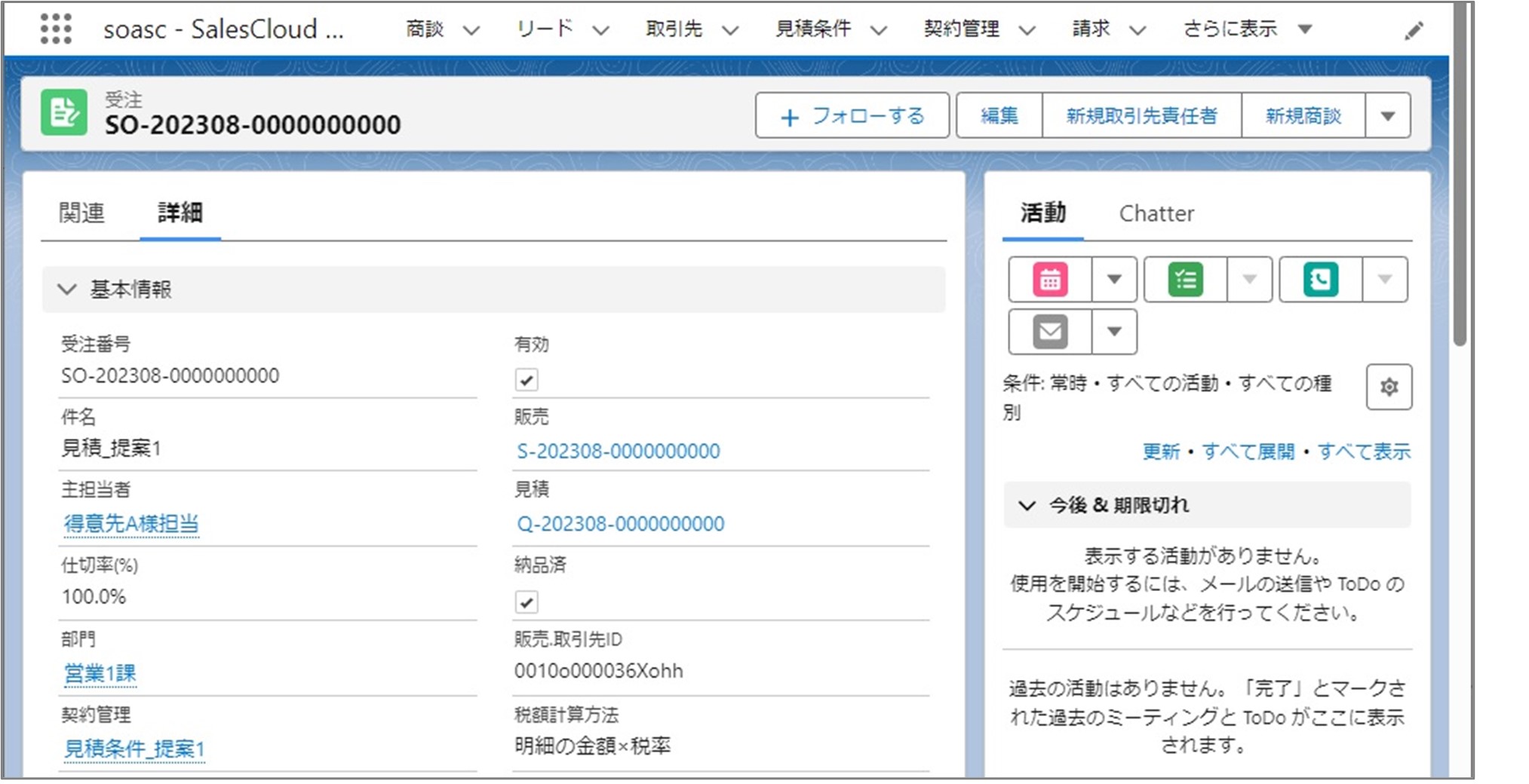Switch to the Chatter tab
This screenshot has height=784, width=1529.
coord(1156,214)
